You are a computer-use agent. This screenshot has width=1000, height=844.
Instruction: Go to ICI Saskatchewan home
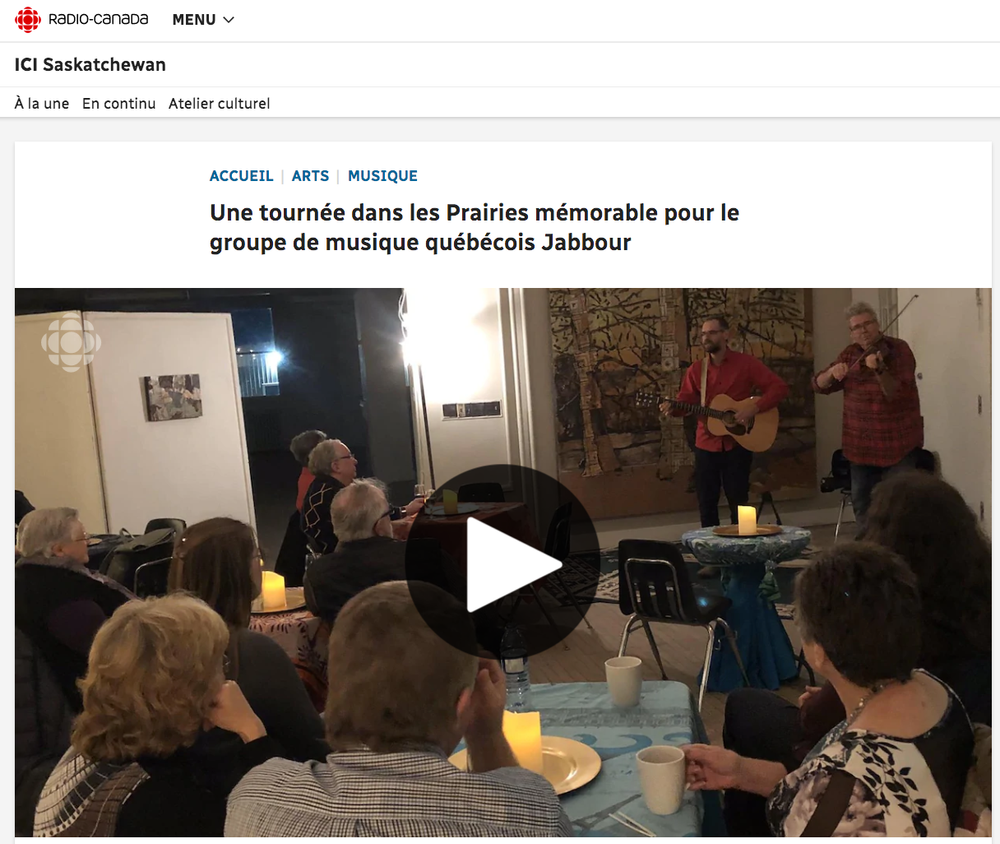coord(90,64)
